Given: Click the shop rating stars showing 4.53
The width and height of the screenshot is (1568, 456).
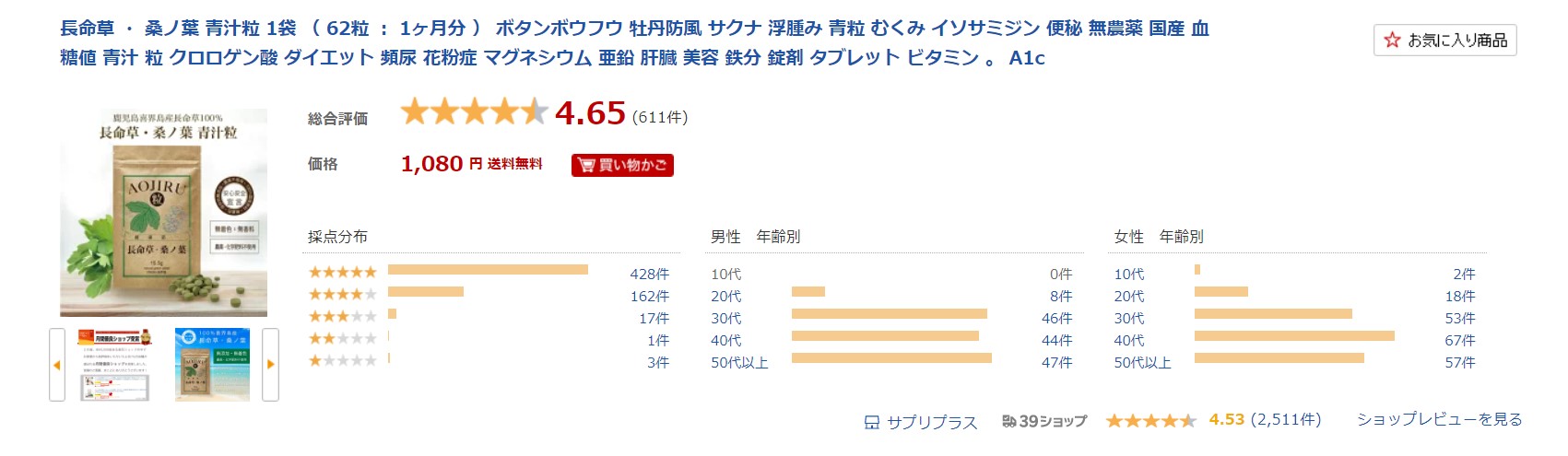Looking at the screenshot, I should tap(1150, 421).
